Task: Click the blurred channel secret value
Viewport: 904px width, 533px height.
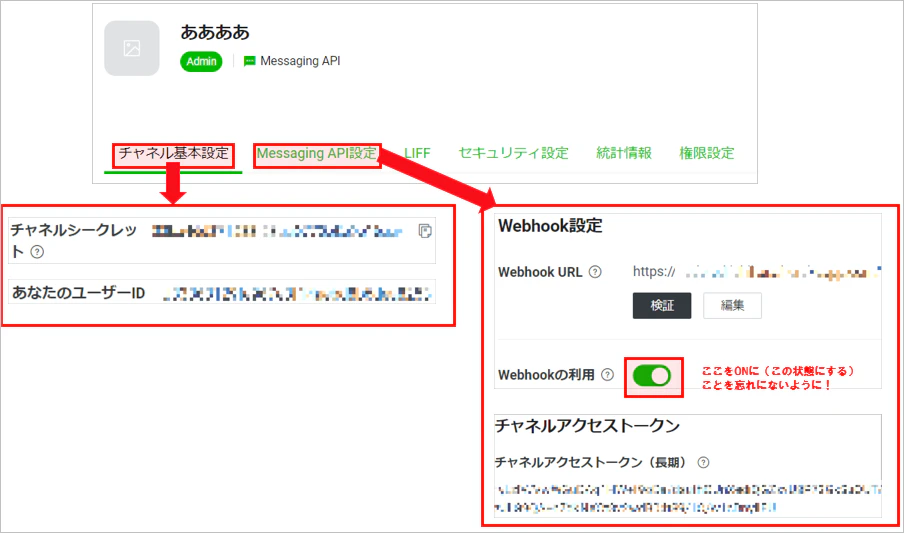Action: click(x=277, y=232)
